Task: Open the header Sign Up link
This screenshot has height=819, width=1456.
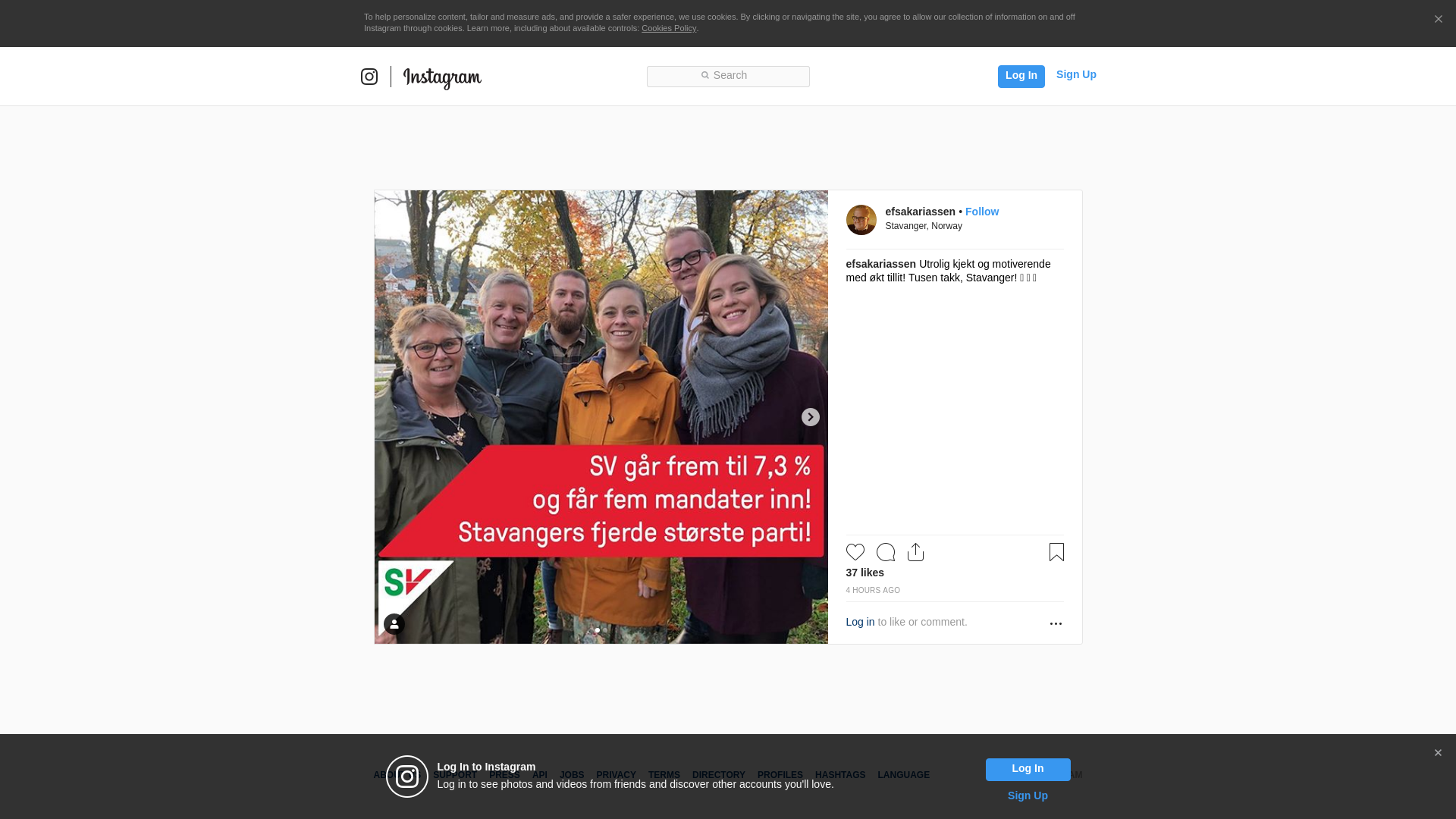Action: click(1076, 74)
